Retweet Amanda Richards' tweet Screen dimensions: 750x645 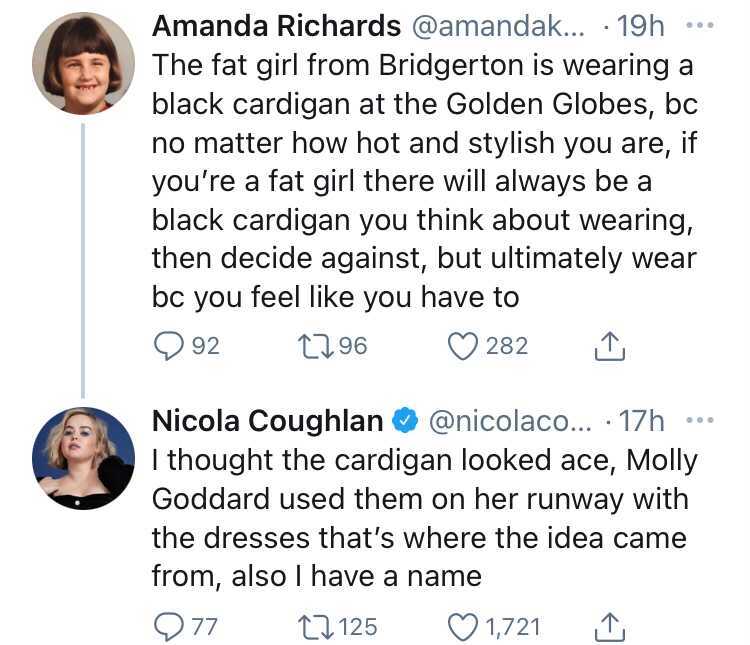(x=312, y=346)
